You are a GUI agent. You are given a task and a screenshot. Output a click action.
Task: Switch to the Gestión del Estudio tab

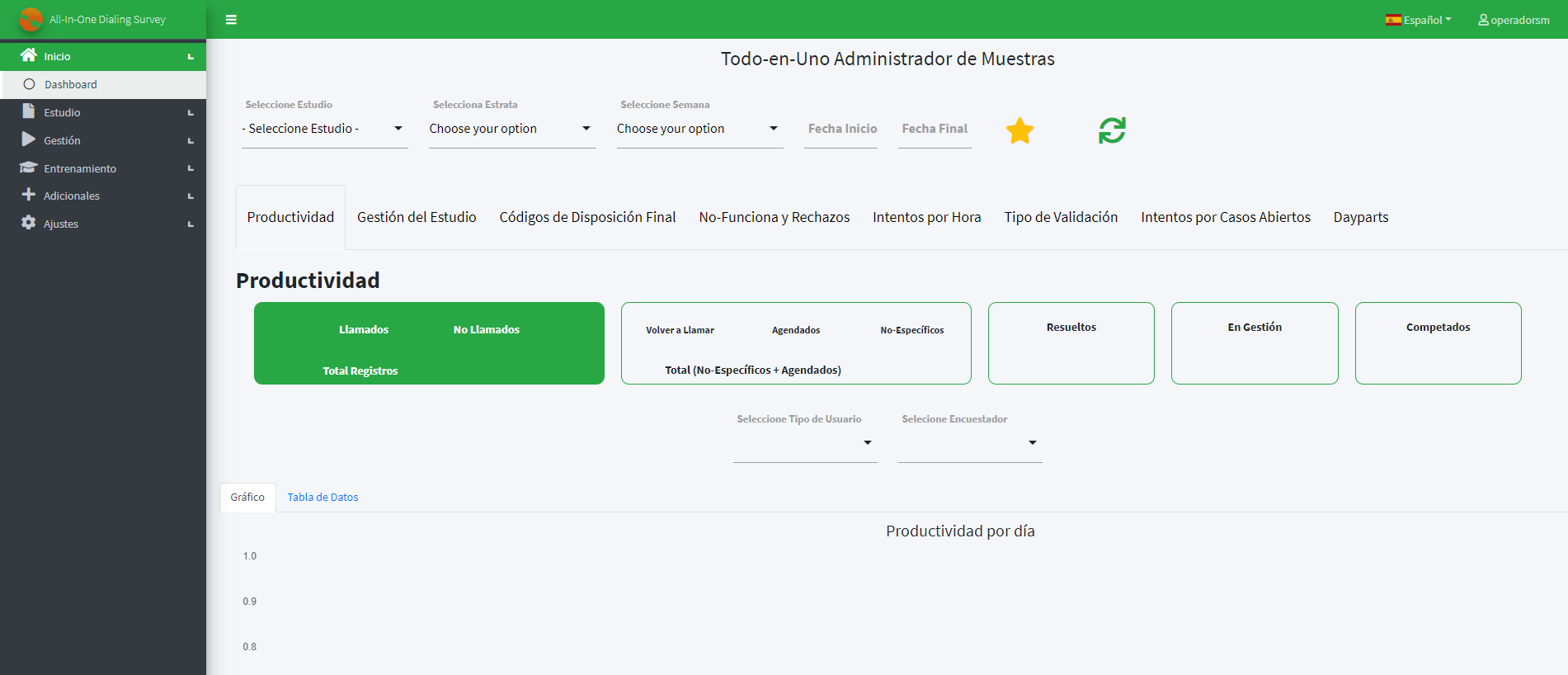pos(417,217)
